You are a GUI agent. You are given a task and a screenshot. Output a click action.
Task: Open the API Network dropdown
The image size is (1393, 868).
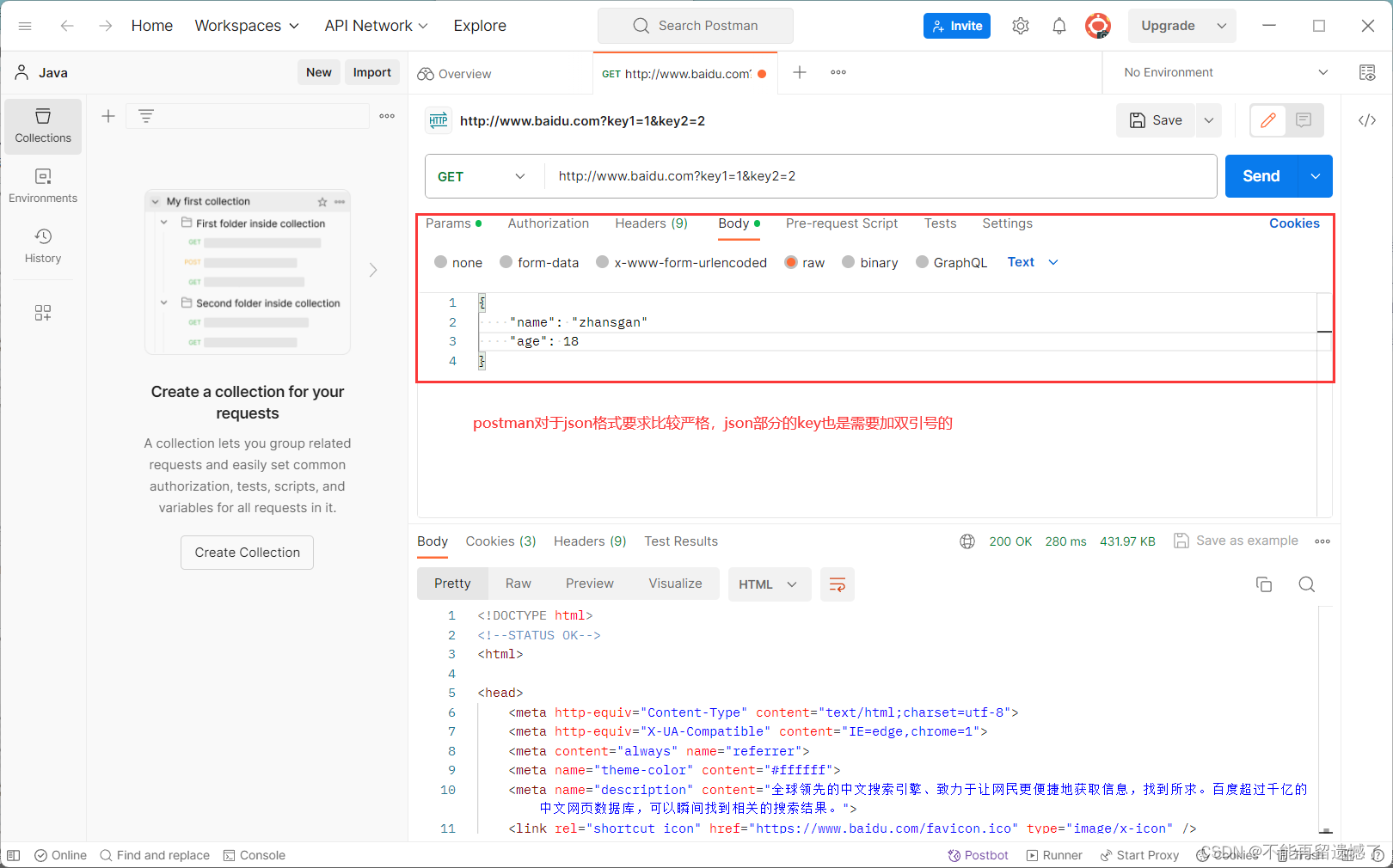coord(376,26)
